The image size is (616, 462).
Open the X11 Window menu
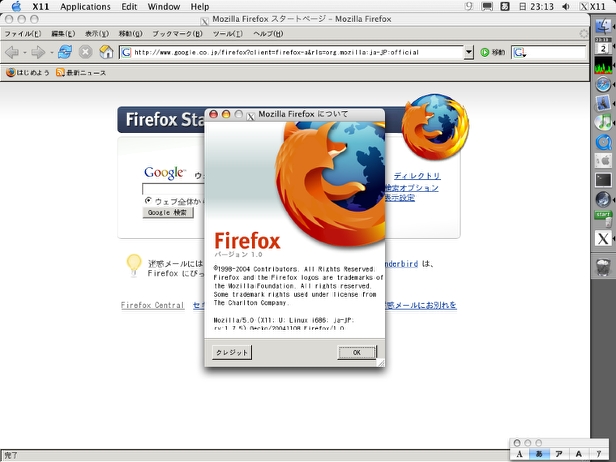[x=164, y=7]
